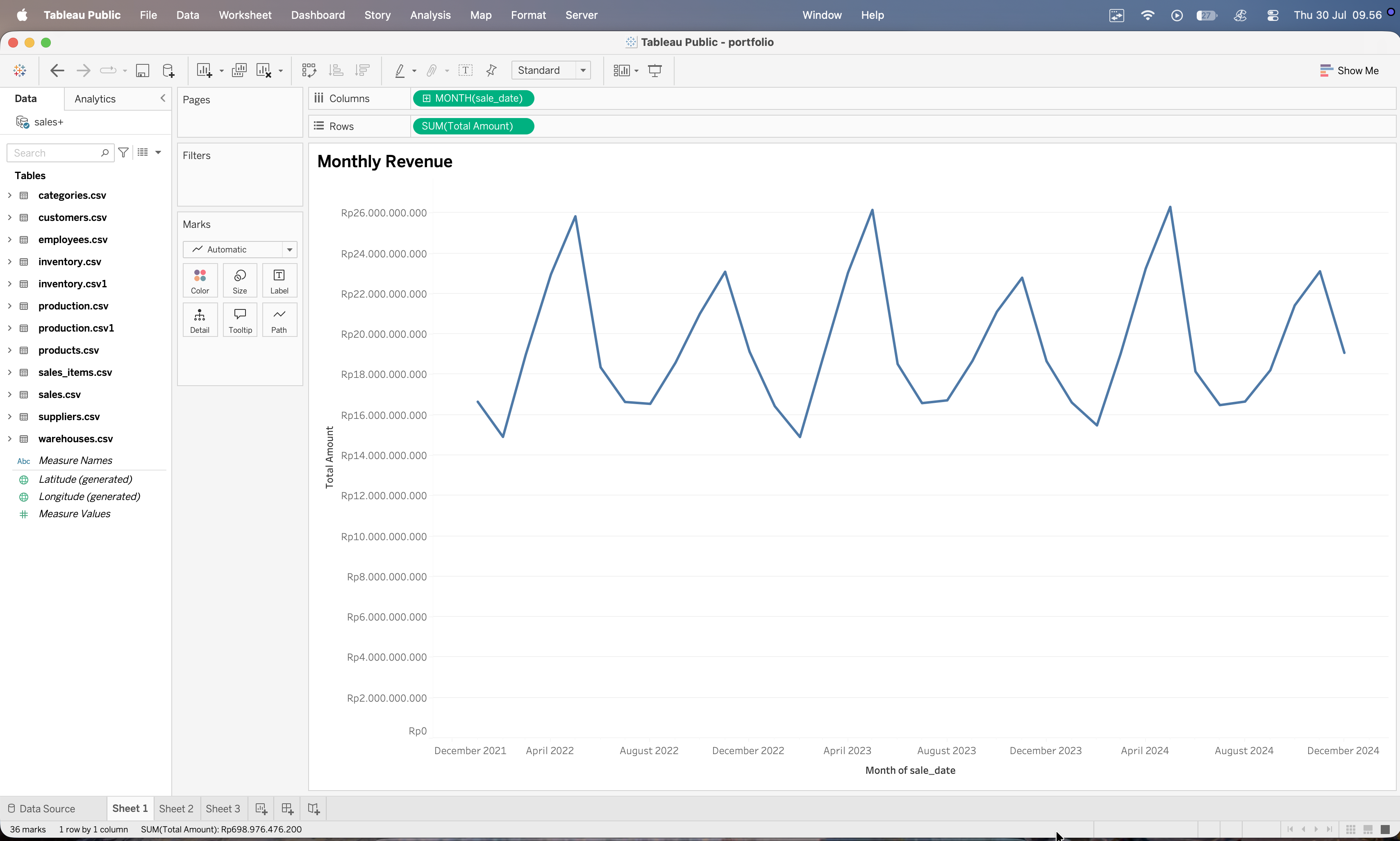Viewport: 1400px width, 841px height.
Task: Open the macOS Control Center icon
Action: [1273, 15]
